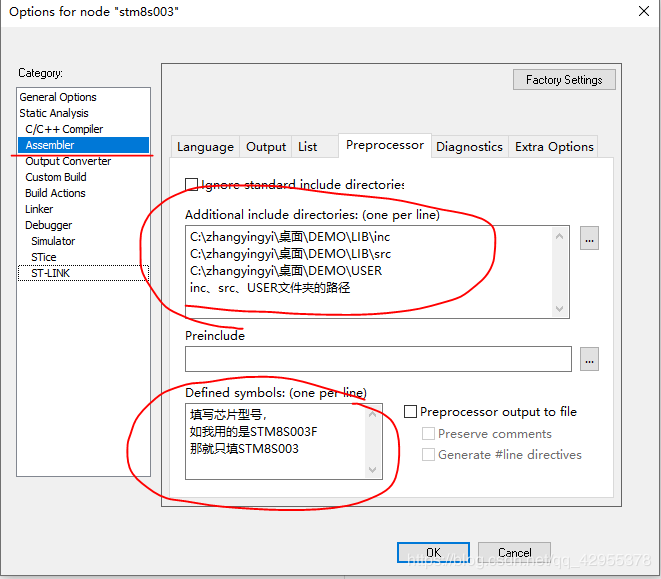Image resolution: width=661 pixels, height=579 pixels.
Task: Click the Factory Settings button
Action: click(x=564, y=80)
